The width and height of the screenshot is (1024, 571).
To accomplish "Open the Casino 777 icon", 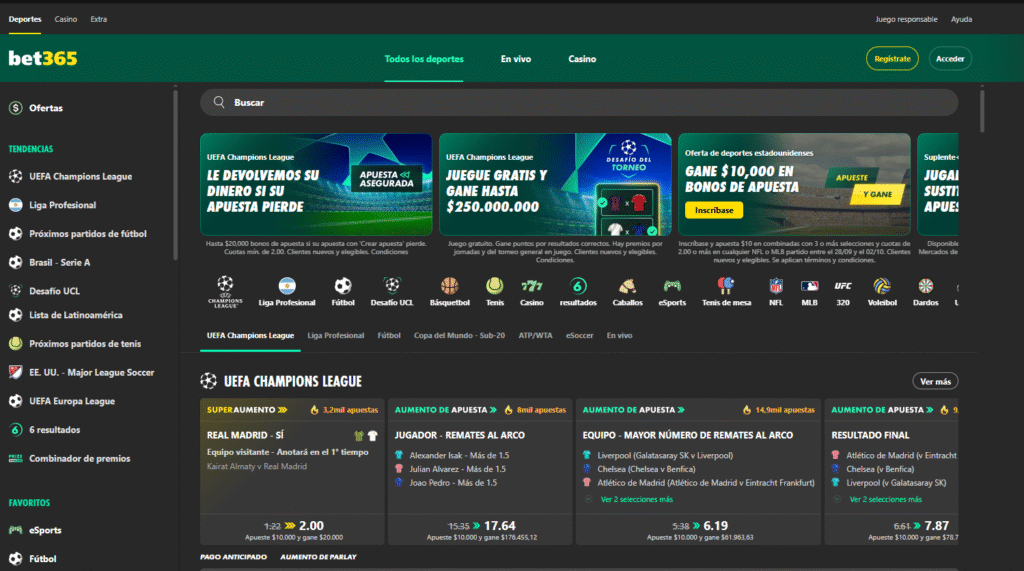I will pyautogui.click(x=532, y=286).
